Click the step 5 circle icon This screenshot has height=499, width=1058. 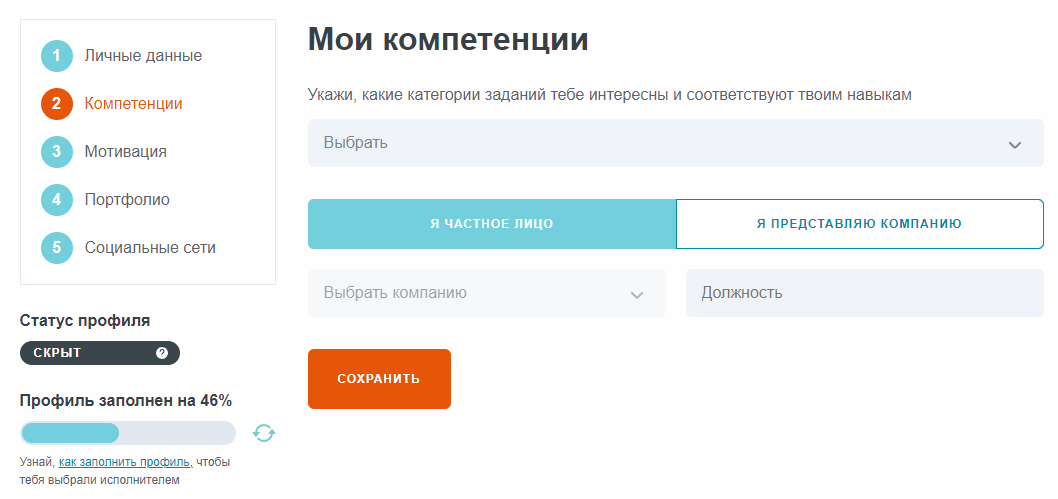(x=57, y=247)
